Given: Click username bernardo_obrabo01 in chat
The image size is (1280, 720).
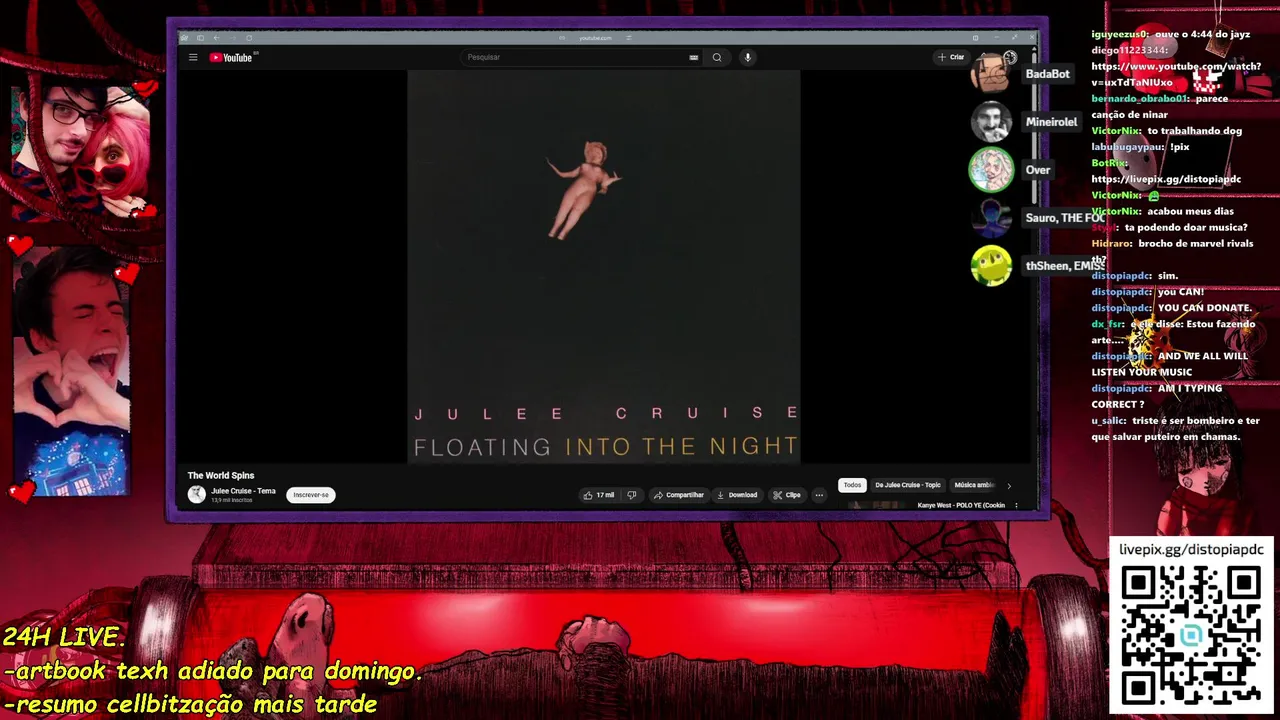Looking at the screenshot, I should (1139, 99).
